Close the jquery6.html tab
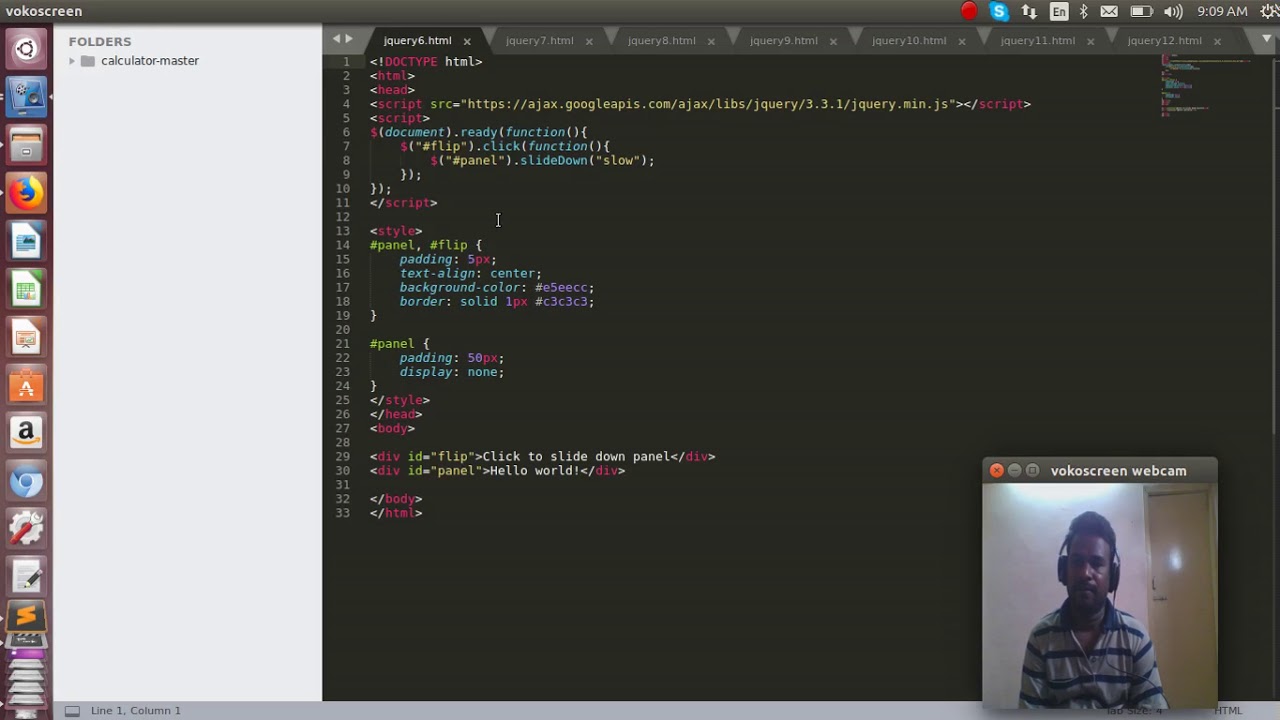This screenshot has height=720, width=1280. (x=467, y=41)
